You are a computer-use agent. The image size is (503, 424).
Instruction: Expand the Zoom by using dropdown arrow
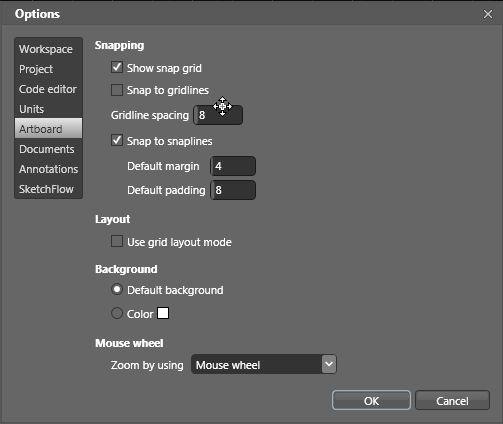(329, 364)
